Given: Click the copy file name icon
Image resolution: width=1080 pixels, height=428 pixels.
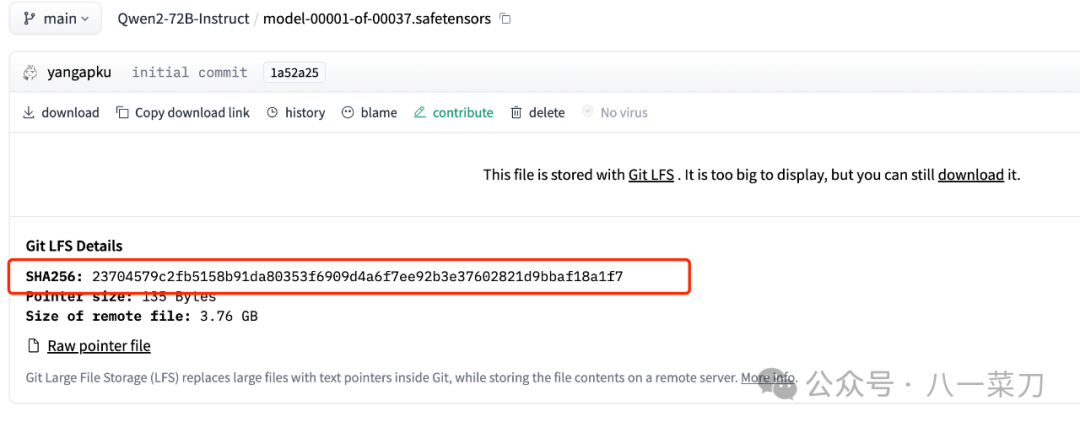Looking at the screenshot, I should click(x=506, y=19).
